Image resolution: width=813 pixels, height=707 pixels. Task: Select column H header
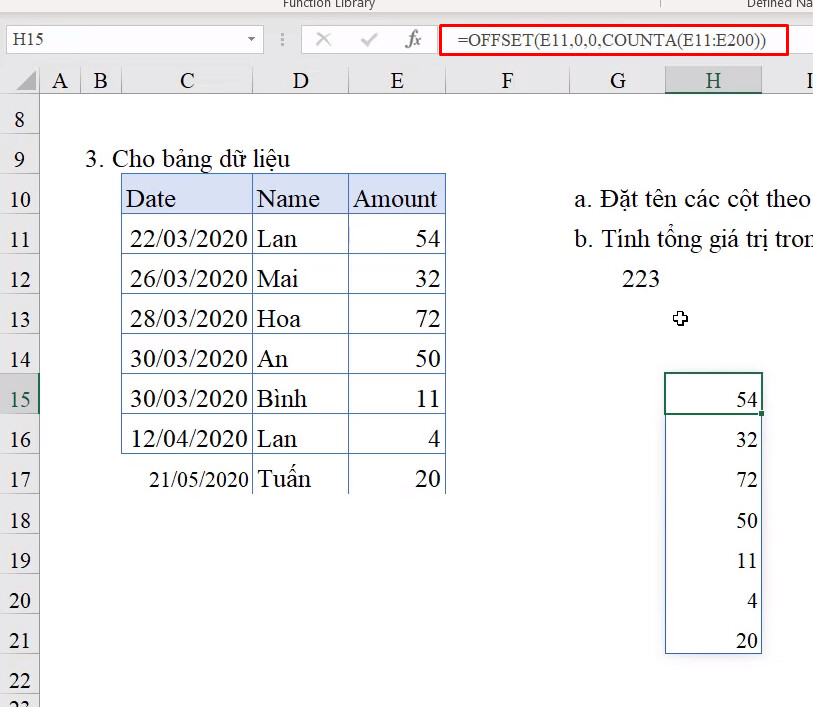click(712, 79)
